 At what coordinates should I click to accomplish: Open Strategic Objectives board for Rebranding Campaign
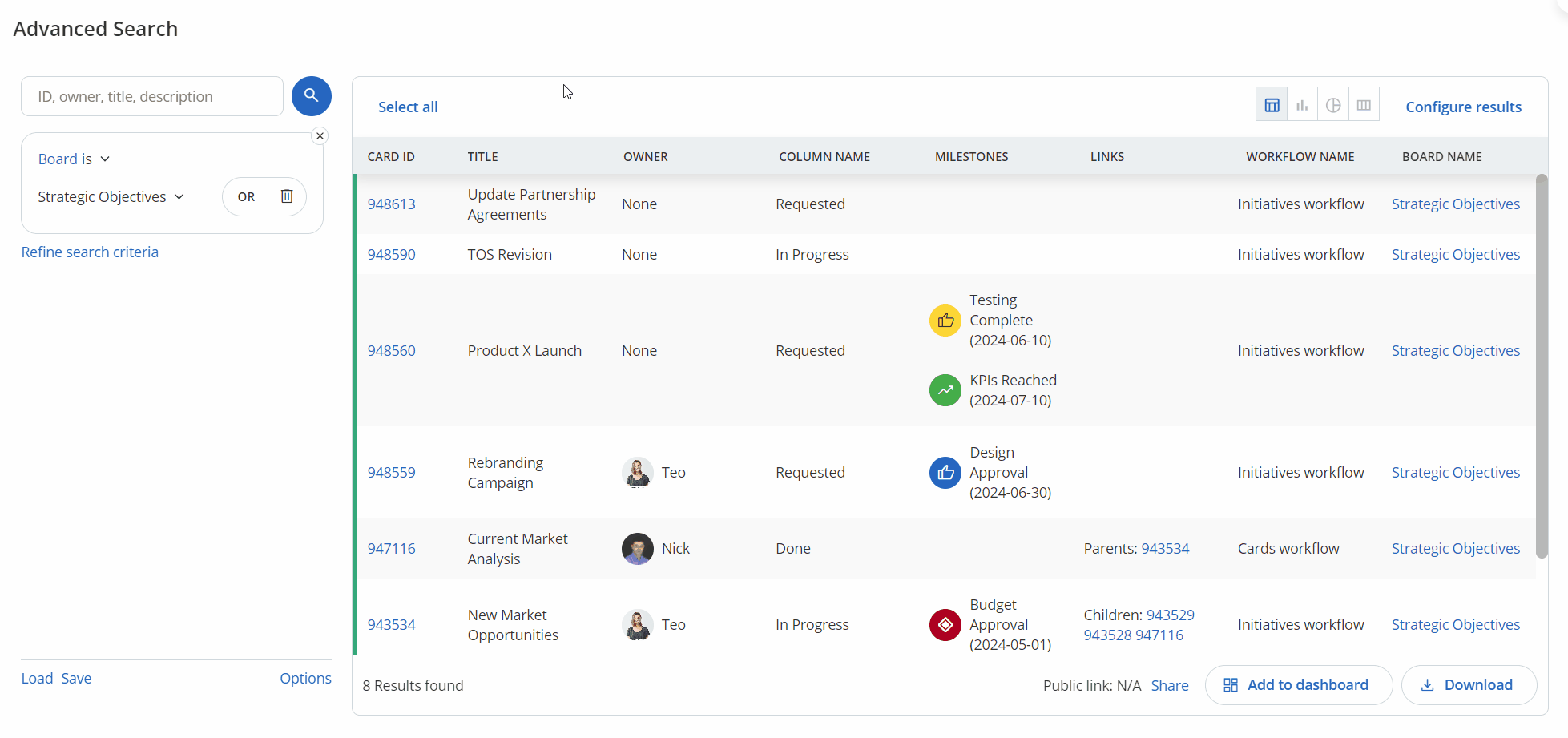click(x=1455, y=472)
